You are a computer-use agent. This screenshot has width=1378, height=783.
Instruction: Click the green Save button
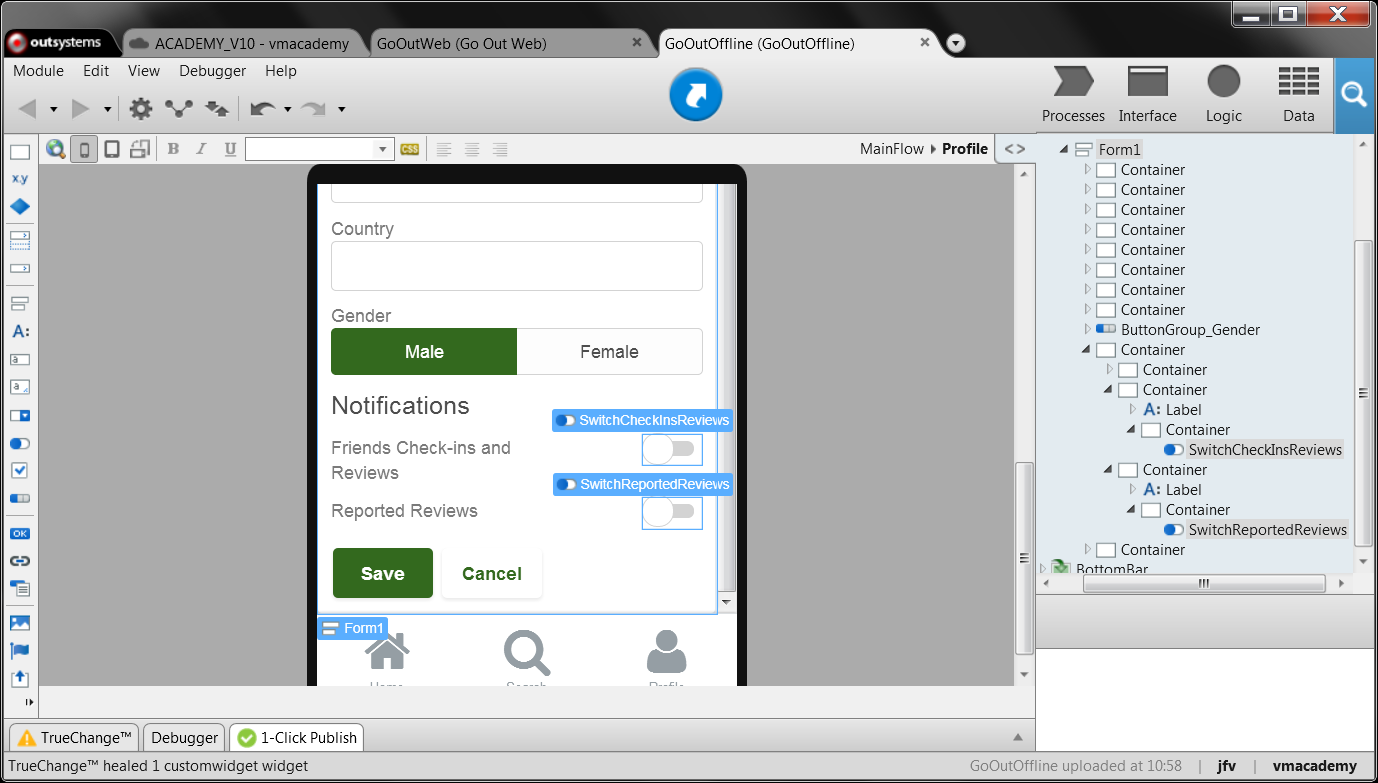[382, 573]
